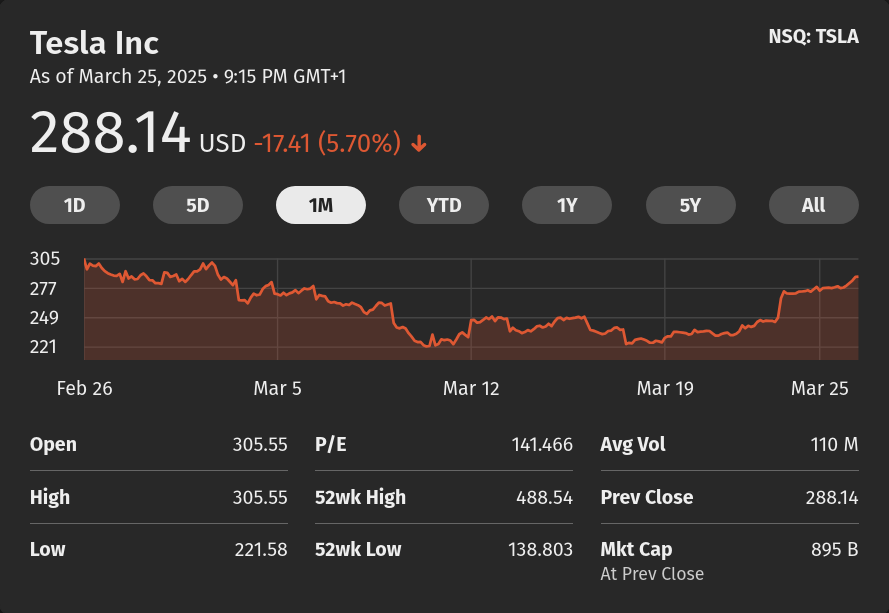Click the 221 y-axis label
The height and width of the screenshot is (613, 889).
click(43, 346)
